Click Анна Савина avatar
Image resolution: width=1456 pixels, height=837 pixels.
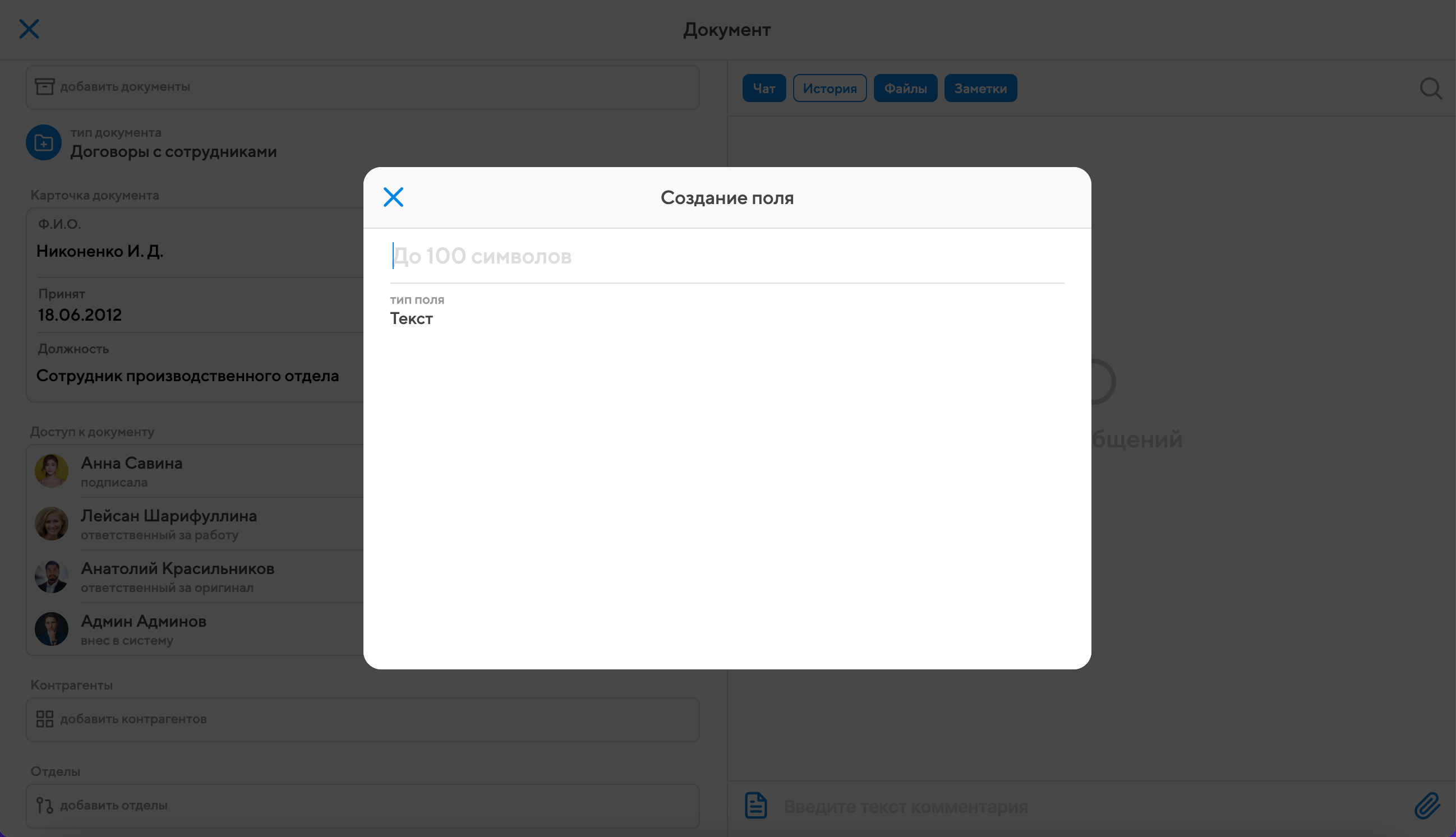[52, 471]
